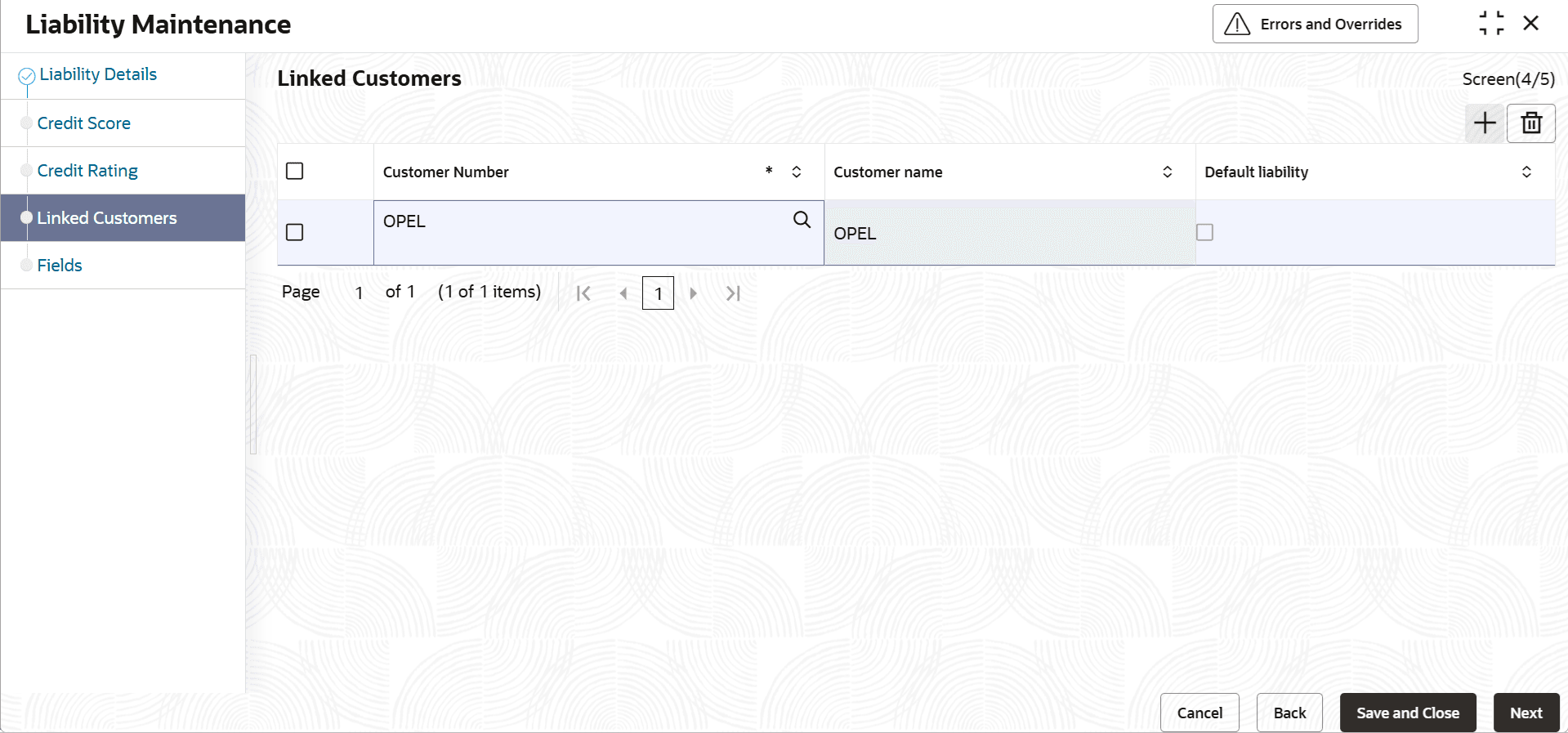The image size is (1568, 733).
Task: Go to previous page of table
Action: [623, 293]
